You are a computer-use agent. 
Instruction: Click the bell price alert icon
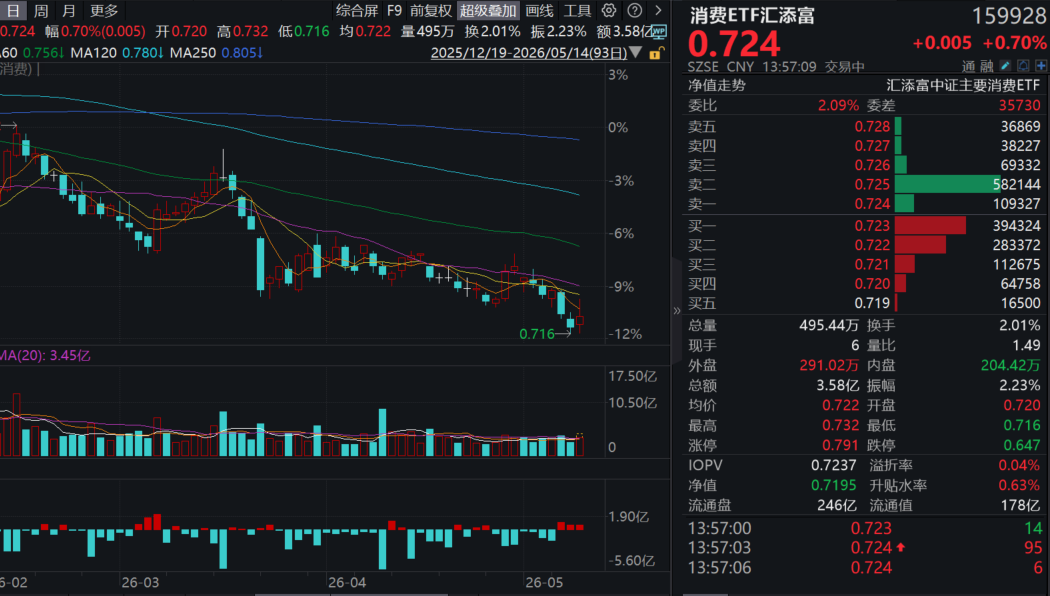pos(1023,66)
